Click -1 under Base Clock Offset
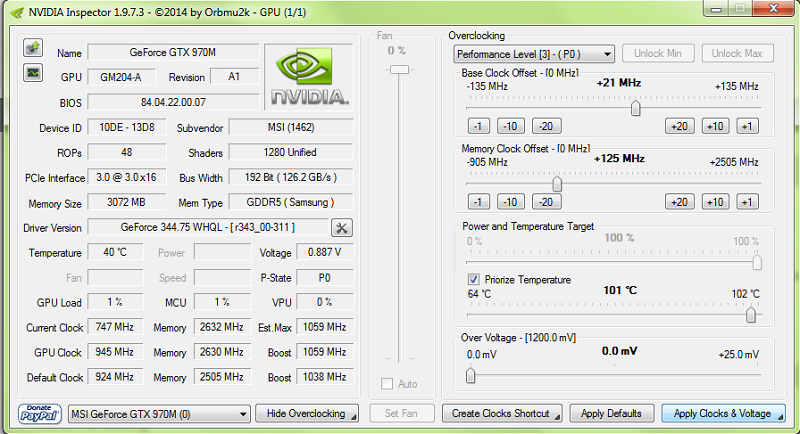 click(x=478, y=126)
